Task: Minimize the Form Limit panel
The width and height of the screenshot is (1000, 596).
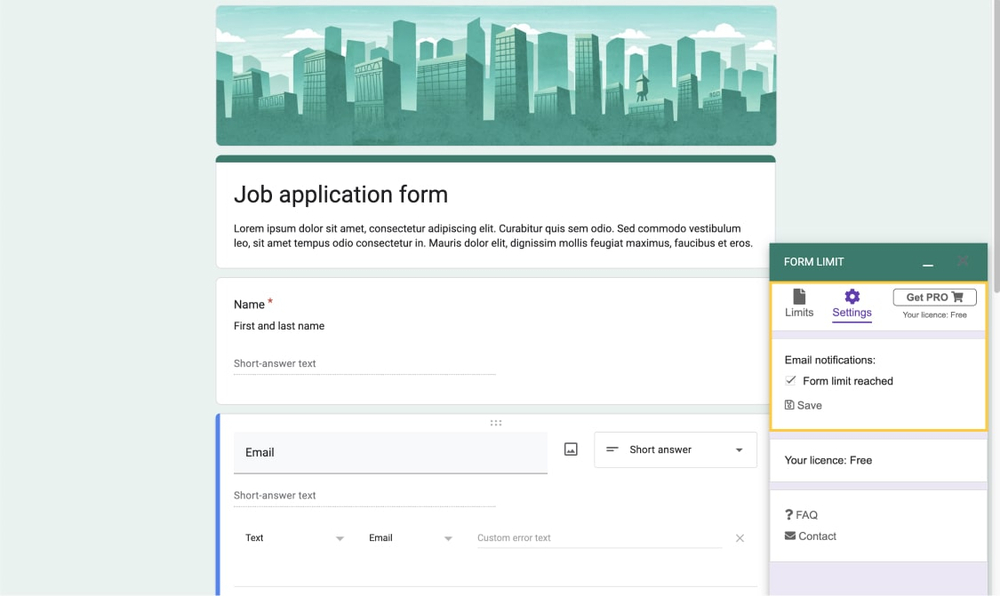Action: pyautogui.click(x=928, y=263)
